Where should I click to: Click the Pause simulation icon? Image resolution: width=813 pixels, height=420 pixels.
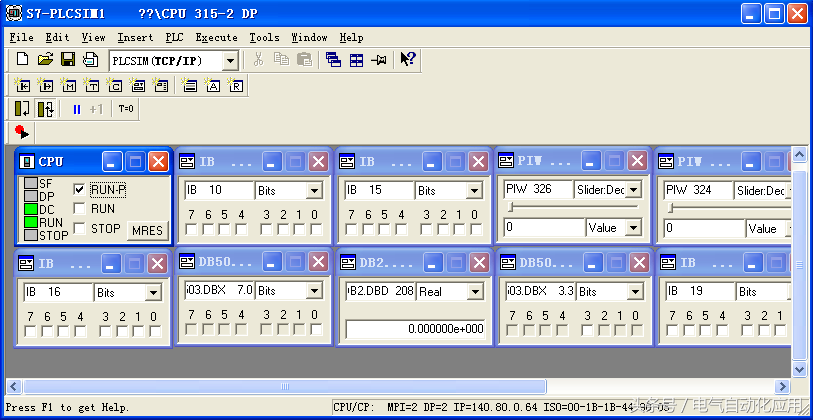[x=77, y=109]
